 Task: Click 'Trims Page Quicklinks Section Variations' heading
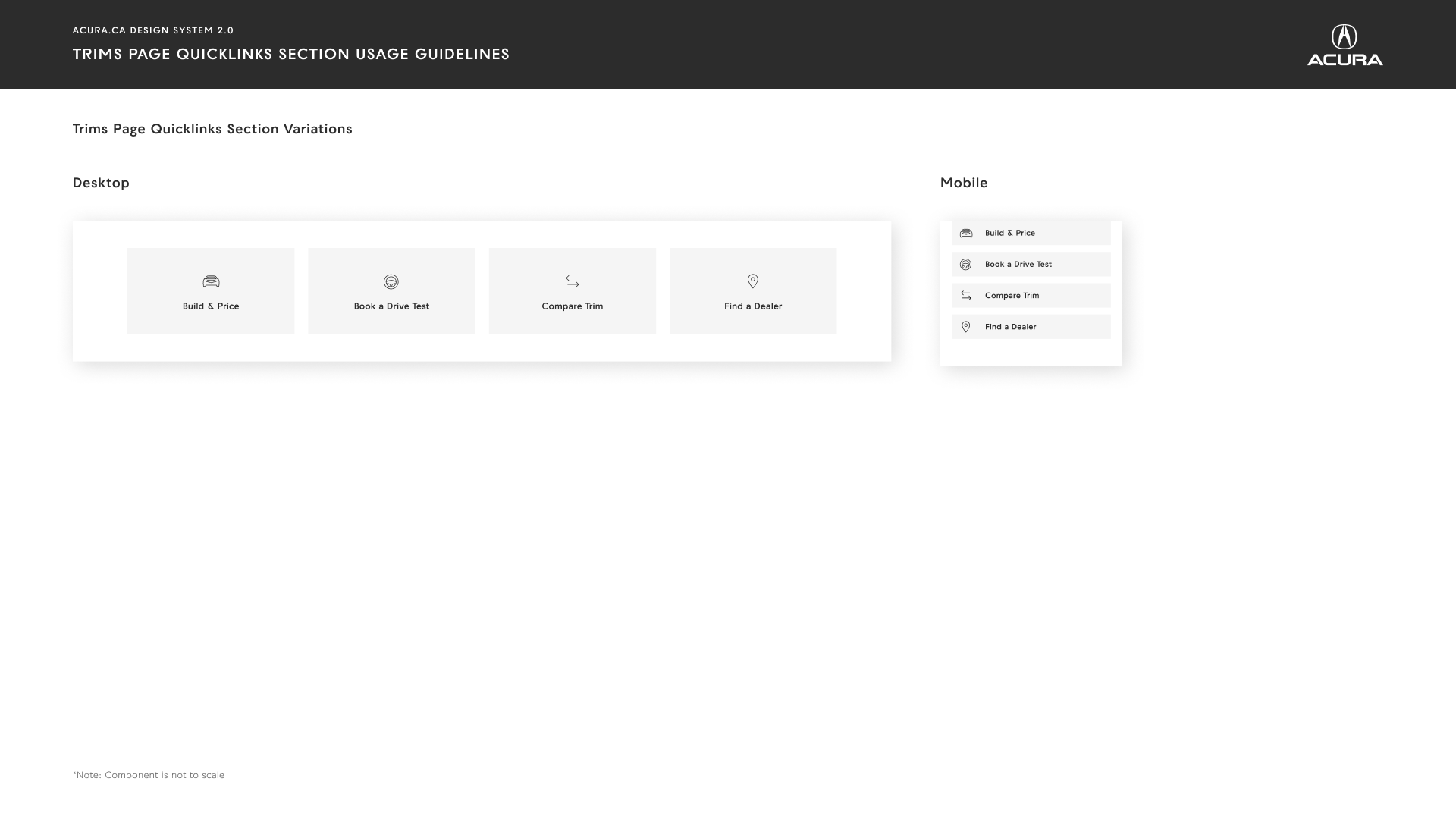click(x=212, y=129)
